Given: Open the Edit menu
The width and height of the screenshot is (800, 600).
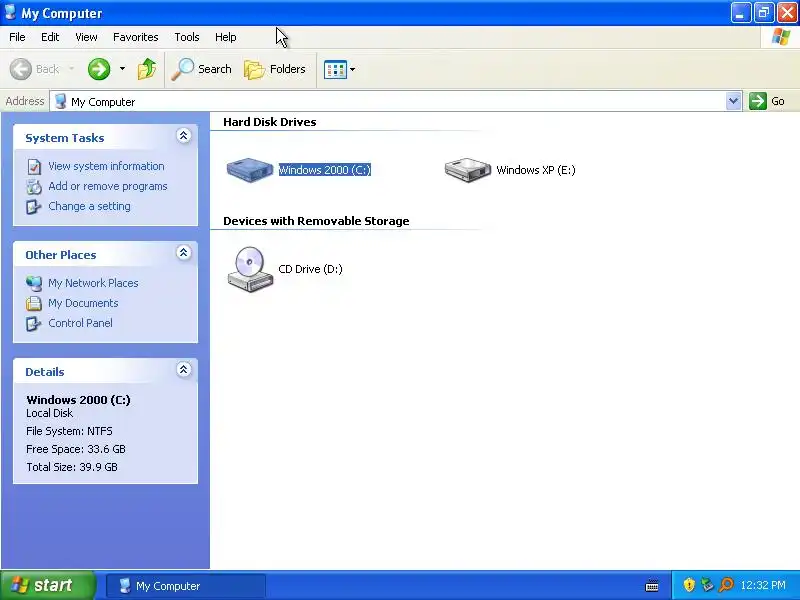Looking at the screenshot, I should 50,37.
